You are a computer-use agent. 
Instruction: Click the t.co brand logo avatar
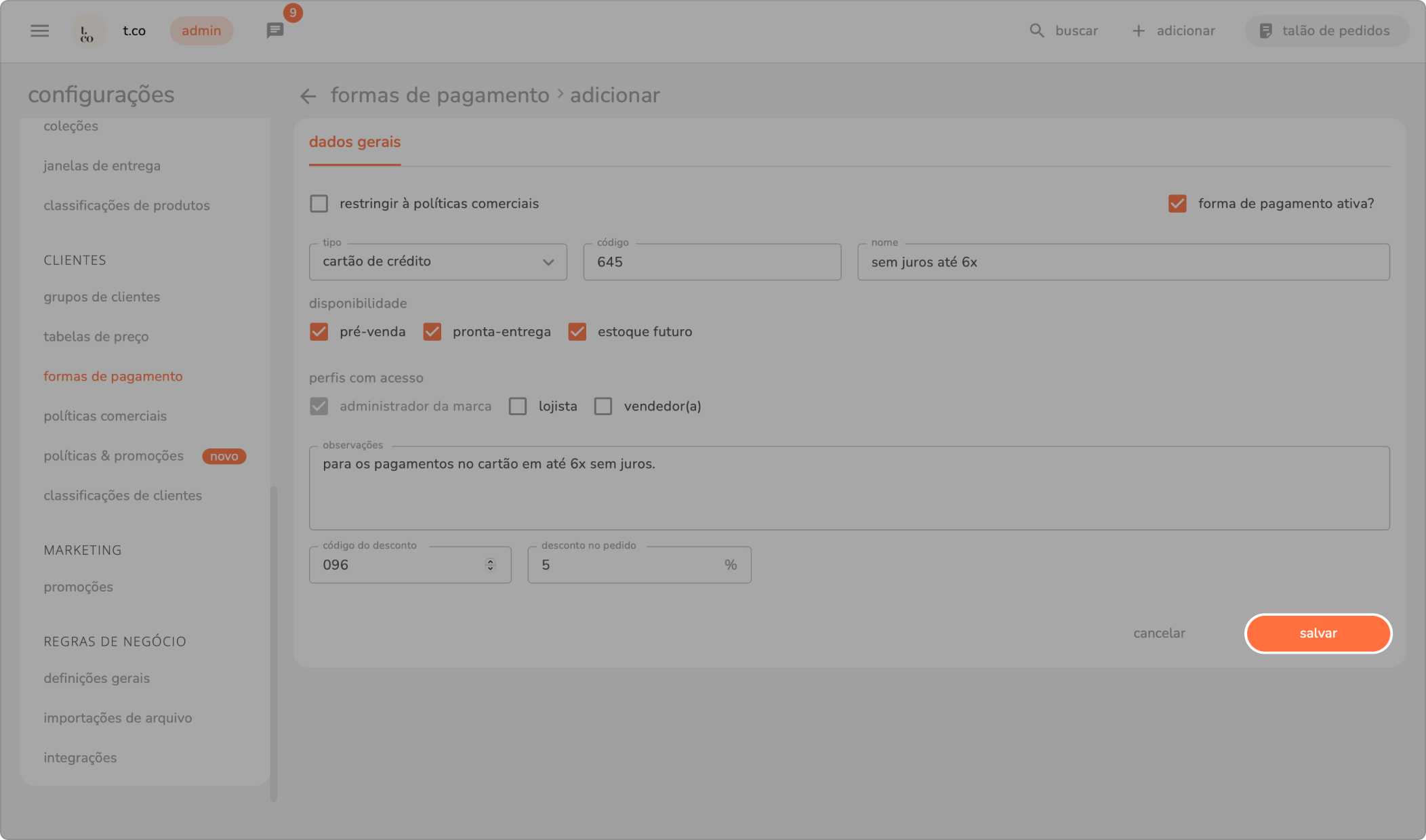87,31
